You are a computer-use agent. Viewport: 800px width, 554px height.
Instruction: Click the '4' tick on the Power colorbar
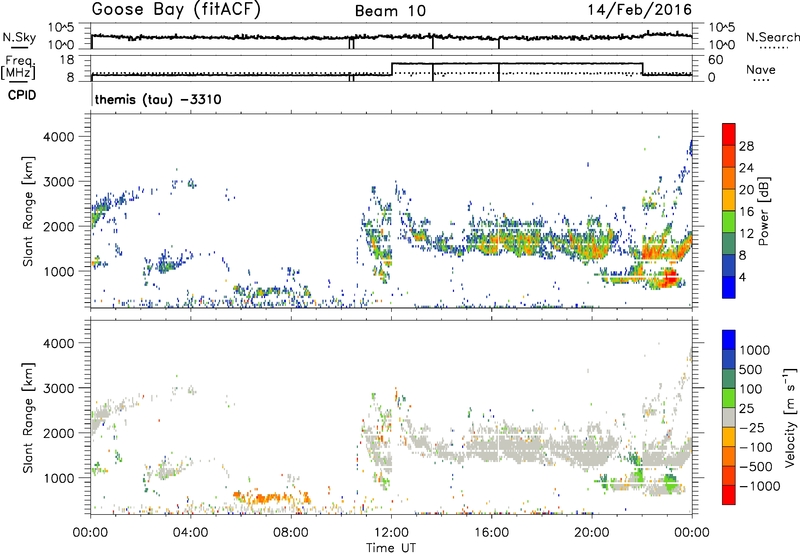[x=742, y=277]
